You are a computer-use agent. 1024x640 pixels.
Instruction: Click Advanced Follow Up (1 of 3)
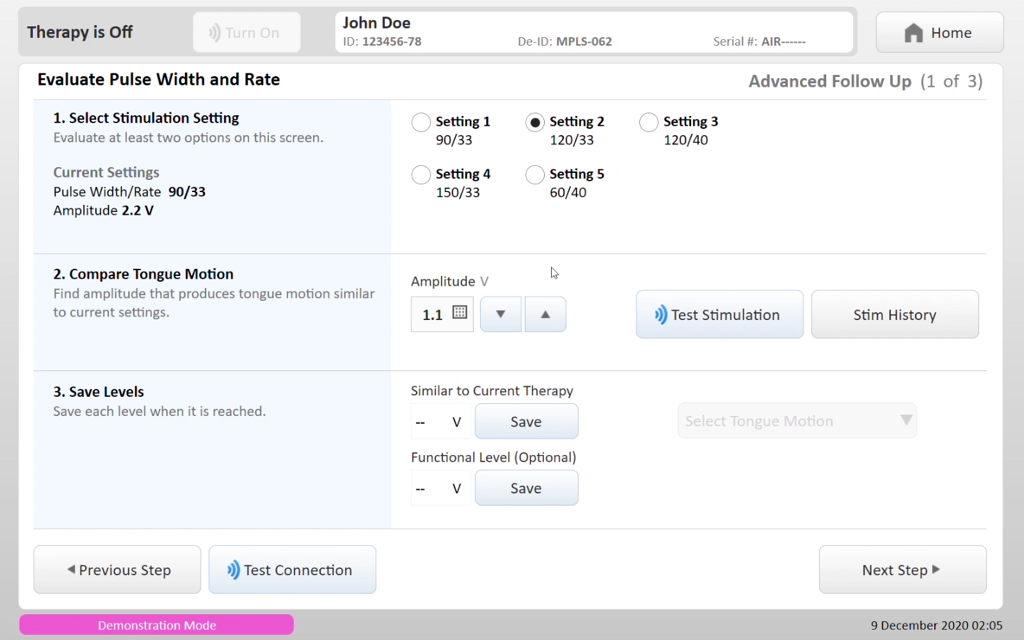(865, 81)
